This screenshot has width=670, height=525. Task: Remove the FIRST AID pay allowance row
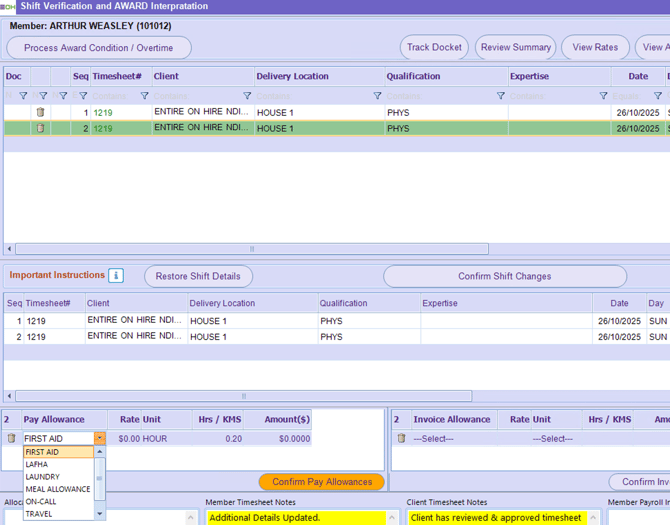(x=12, y=438)
